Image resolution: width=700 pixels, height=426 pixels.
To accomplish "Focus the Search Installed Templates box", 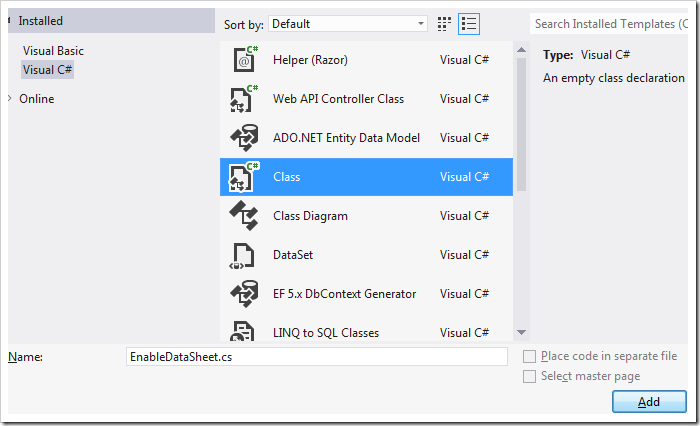I will click(x=609, y=24).
